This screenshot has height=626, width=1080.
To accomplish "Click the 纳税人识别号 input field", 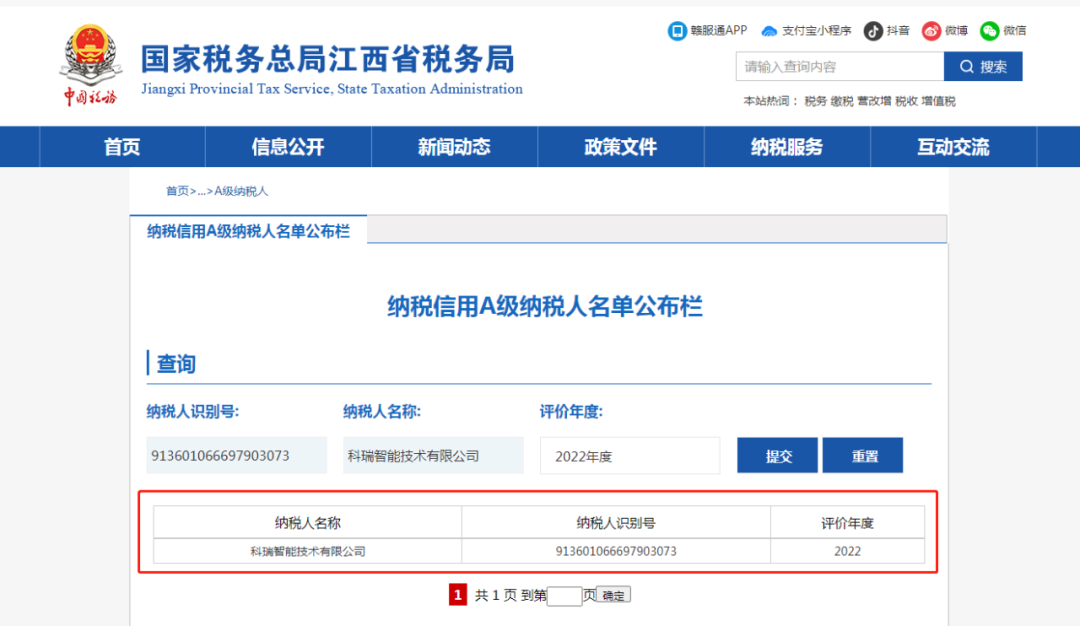I will click(236, 456).
